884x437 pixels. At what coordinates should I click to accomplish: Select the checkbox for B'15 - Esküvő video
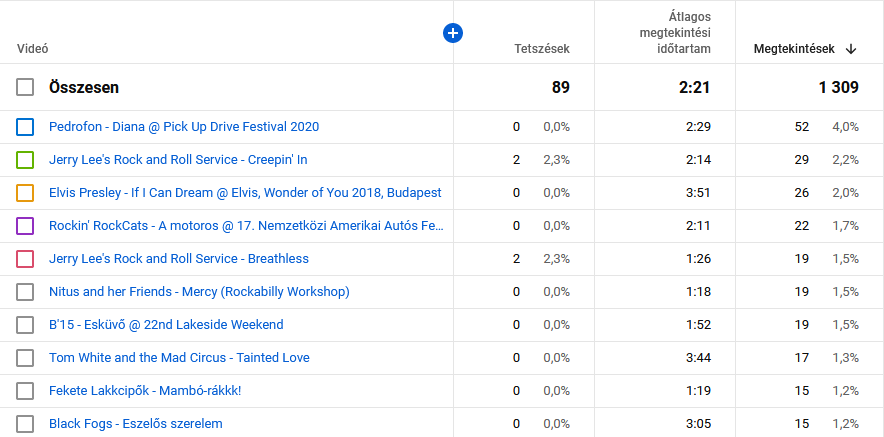(25, 325)
